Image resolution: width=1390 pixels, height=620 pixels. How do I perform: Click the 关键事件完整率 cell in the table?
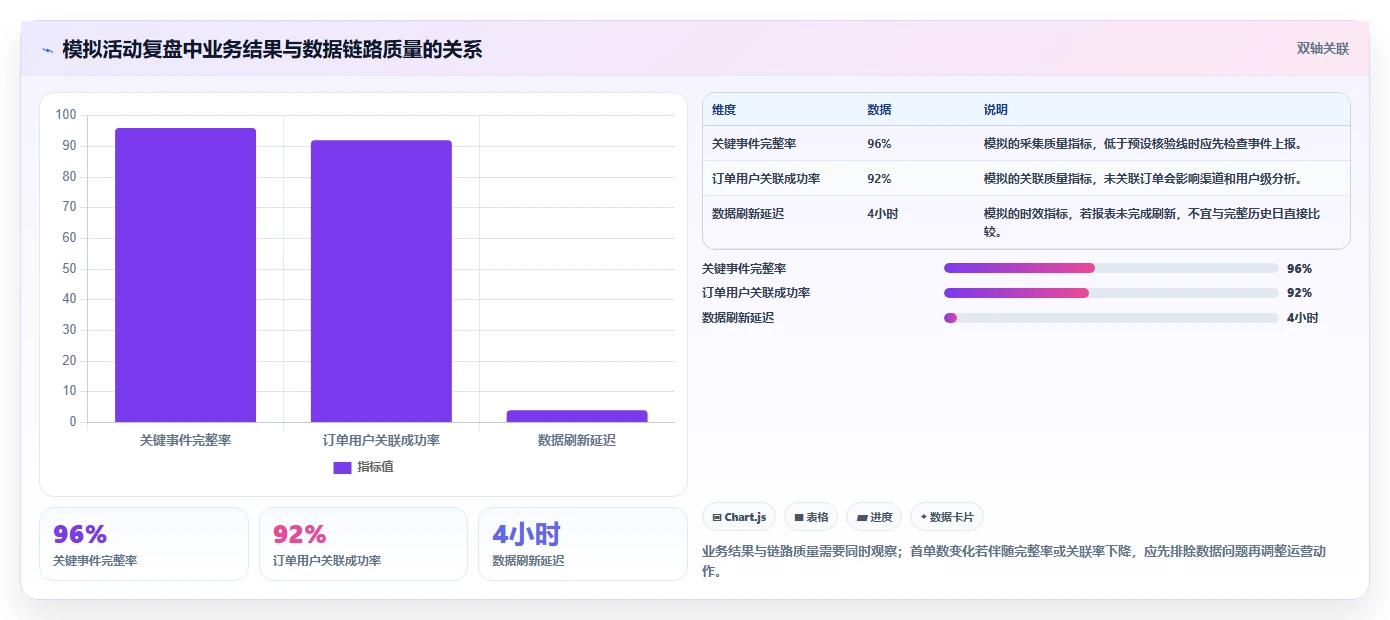754,144
